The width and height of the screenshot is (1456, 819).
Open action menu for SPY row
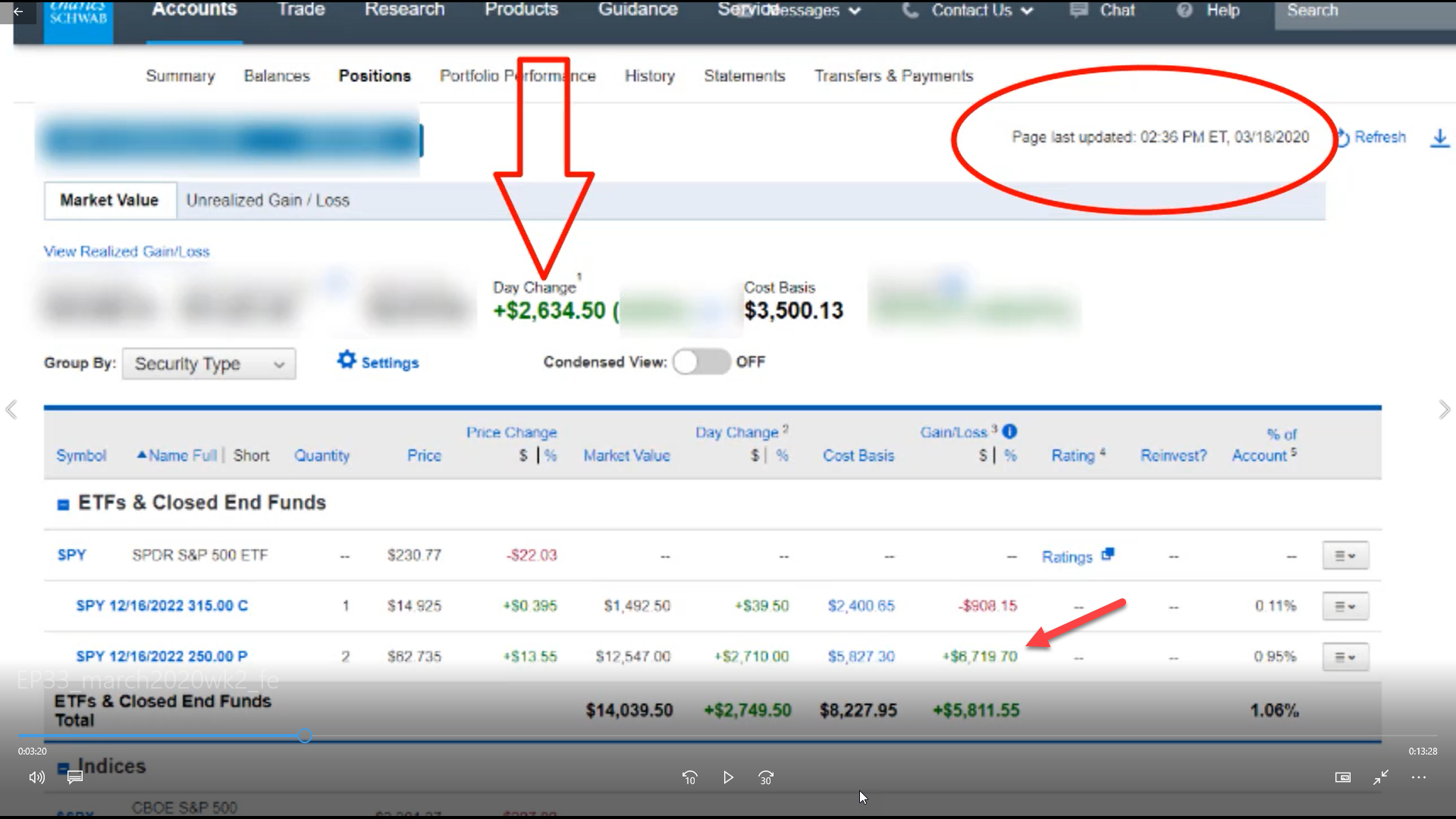click(1345, 555)
